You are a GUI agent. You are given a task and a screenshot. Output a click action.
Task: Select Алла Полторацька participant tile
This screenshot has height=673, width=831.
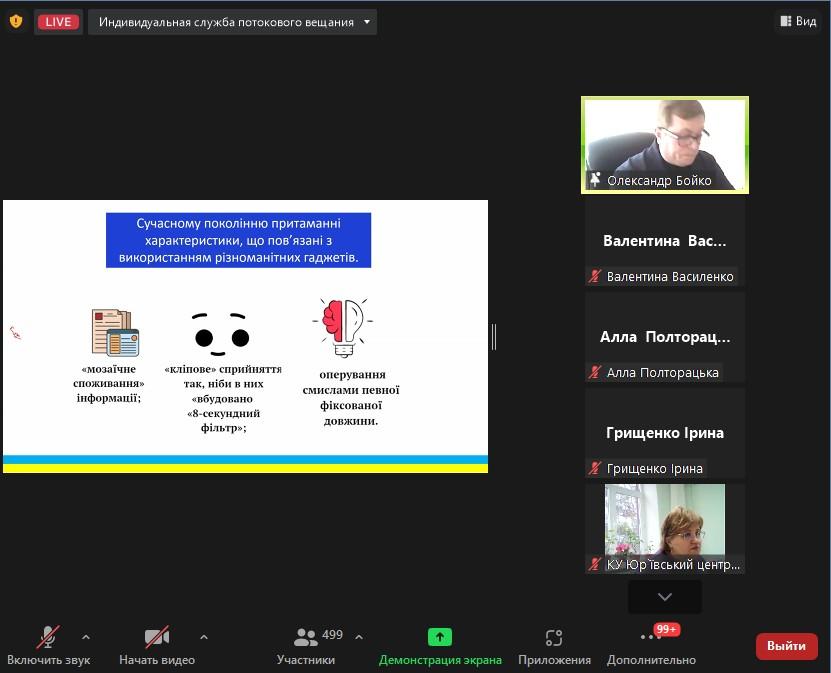coord(665,337)
